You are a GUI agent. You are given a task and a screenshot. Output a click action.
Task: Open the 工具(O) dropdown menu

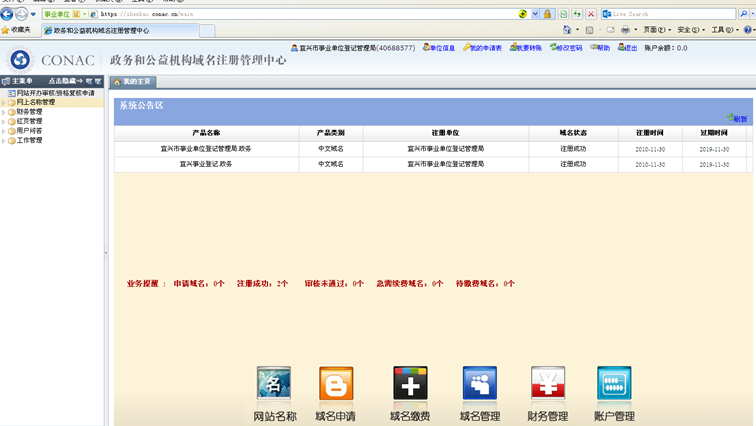click(725, 30)
